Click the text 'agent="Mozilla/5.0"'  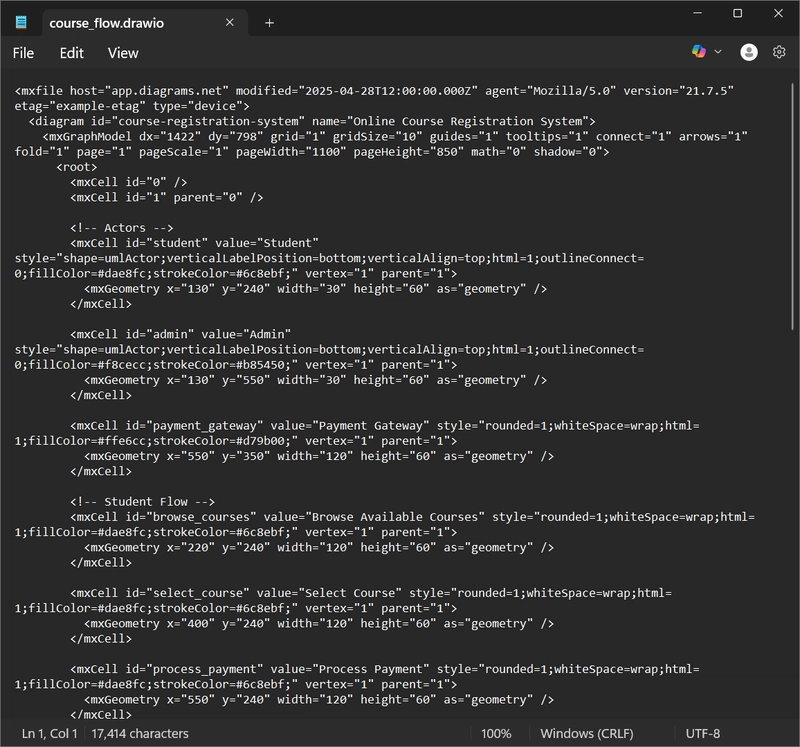[550, 91]
